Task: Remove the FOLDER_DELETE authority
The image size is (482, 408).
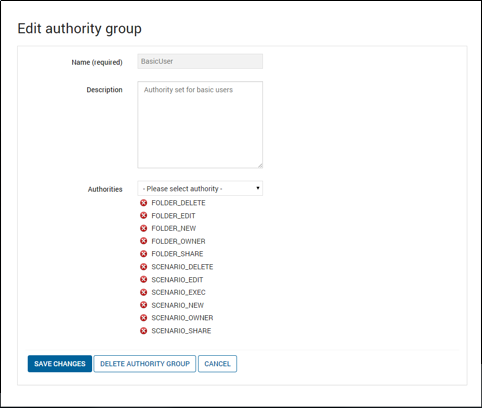Action: pyautogui.click(x=143, y=203)
